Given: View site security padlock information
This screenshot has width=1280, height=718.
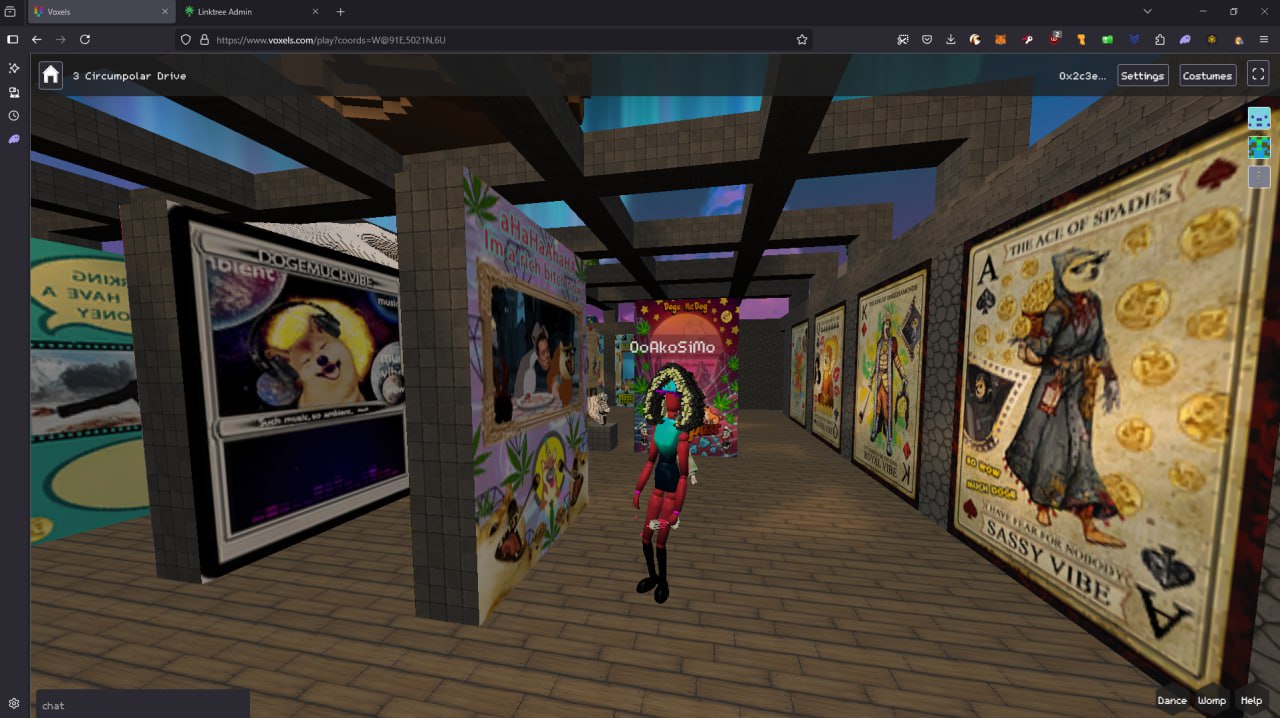Looking at the screenshot, I should (x=204, y=40).
